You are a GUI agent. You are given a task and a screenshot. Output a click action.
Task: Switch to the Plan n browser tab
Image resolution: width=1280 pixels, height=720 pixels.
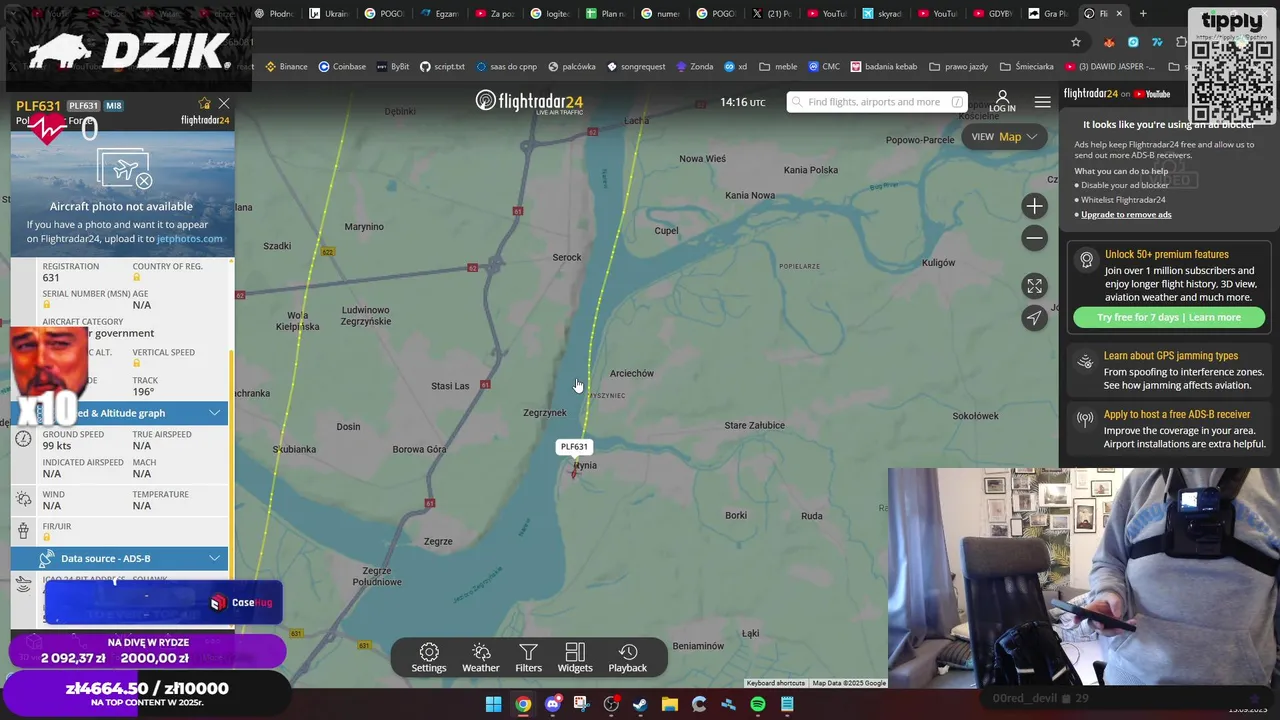click(606, 14)
